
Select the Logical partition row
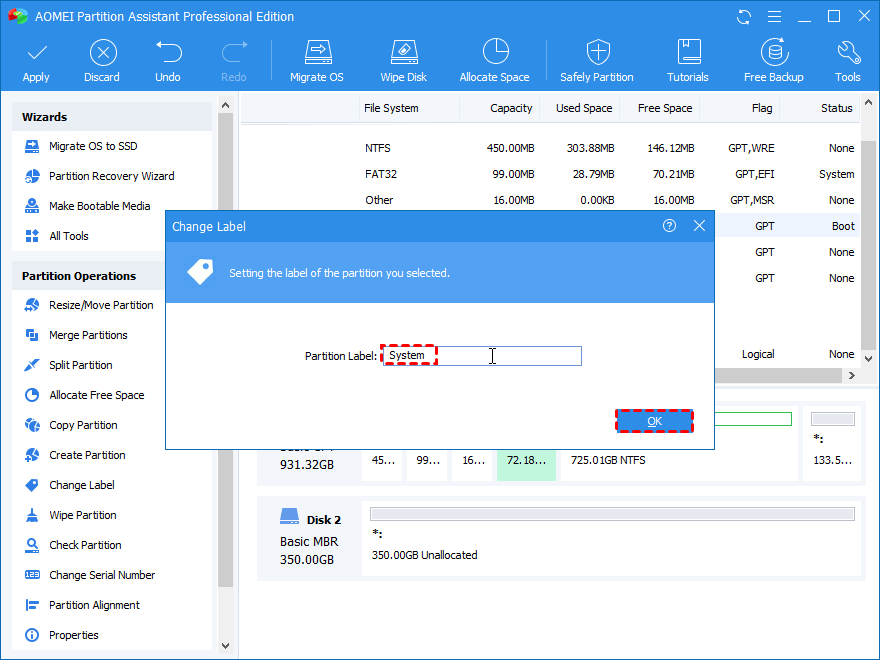[787, 354]
